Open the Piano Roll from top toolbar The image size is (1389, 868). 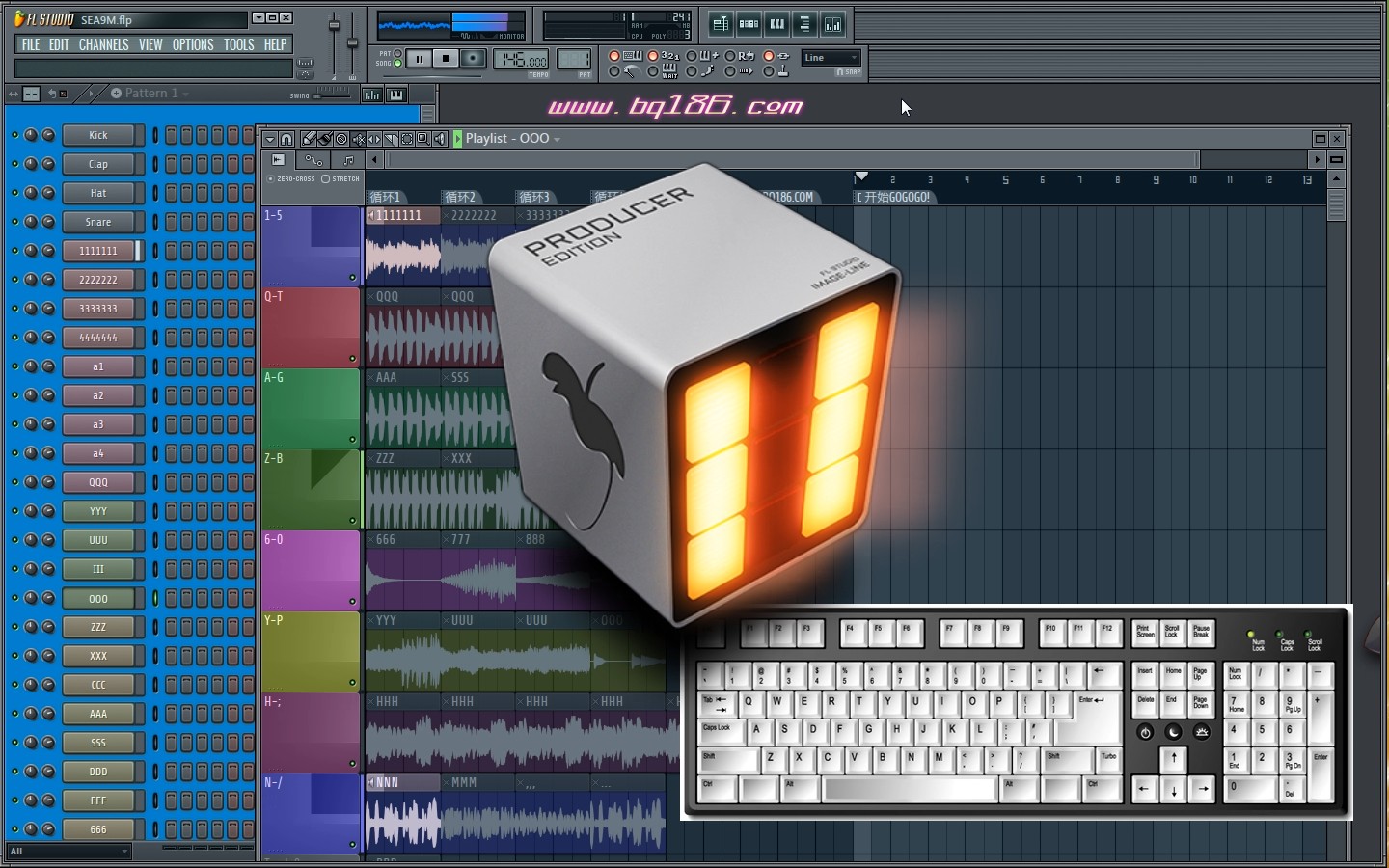tap(776, 23)
